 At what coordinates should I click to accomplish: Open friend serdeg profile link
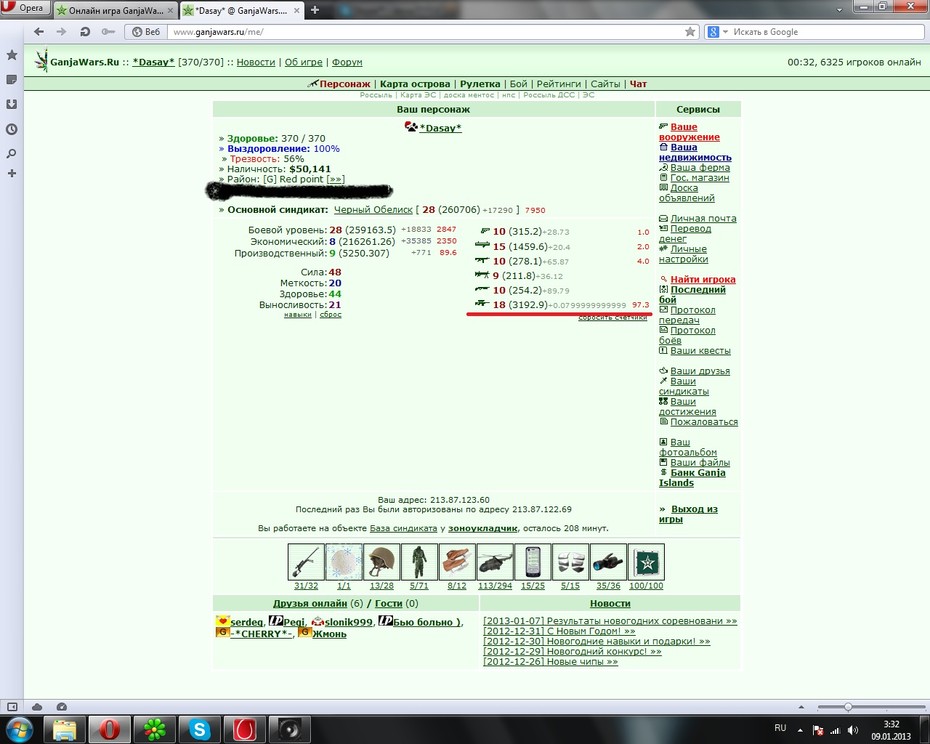pyautogui.click(x=246, y=622)
